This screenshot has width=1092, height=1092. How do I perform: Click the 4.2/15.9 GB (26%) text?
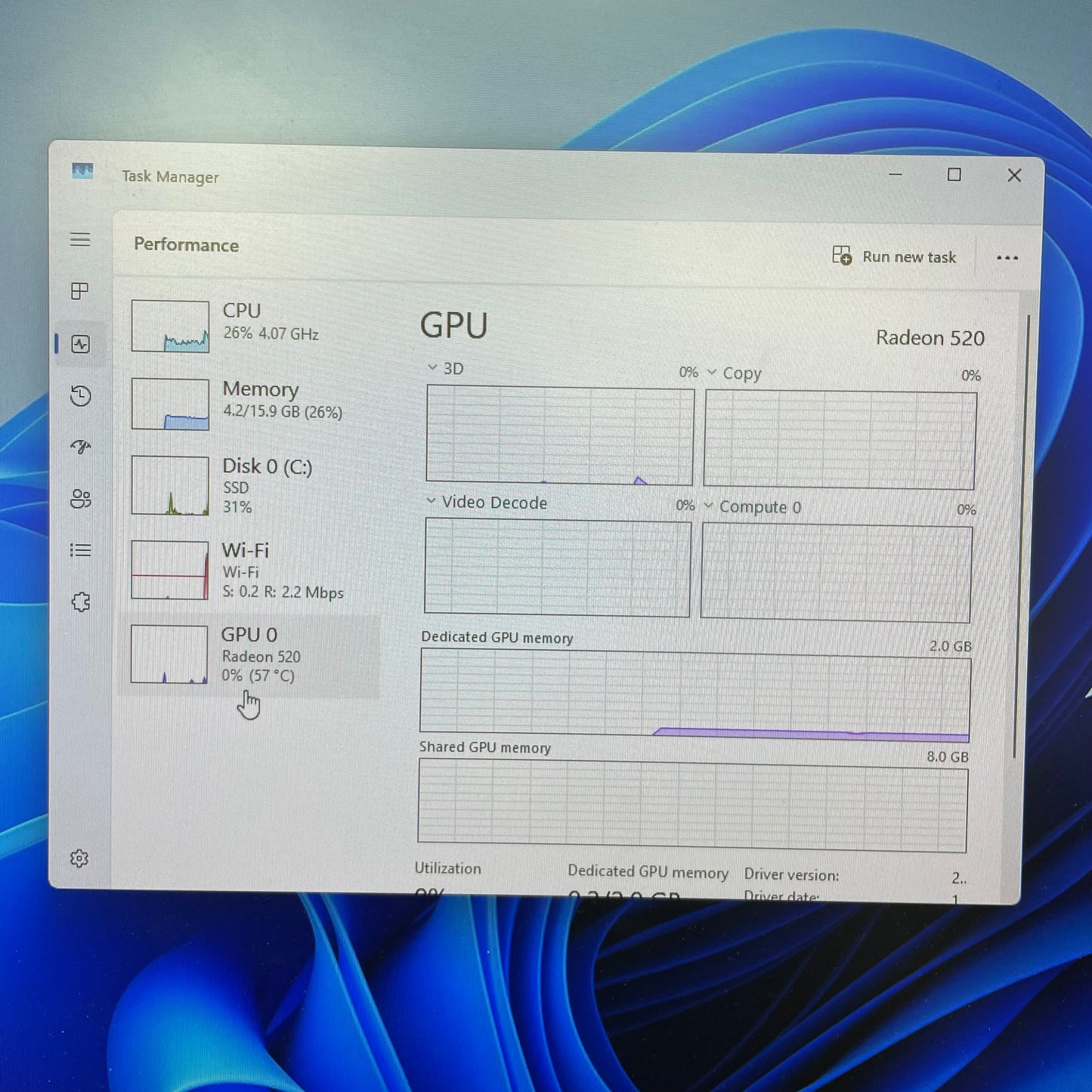(282, 412)
